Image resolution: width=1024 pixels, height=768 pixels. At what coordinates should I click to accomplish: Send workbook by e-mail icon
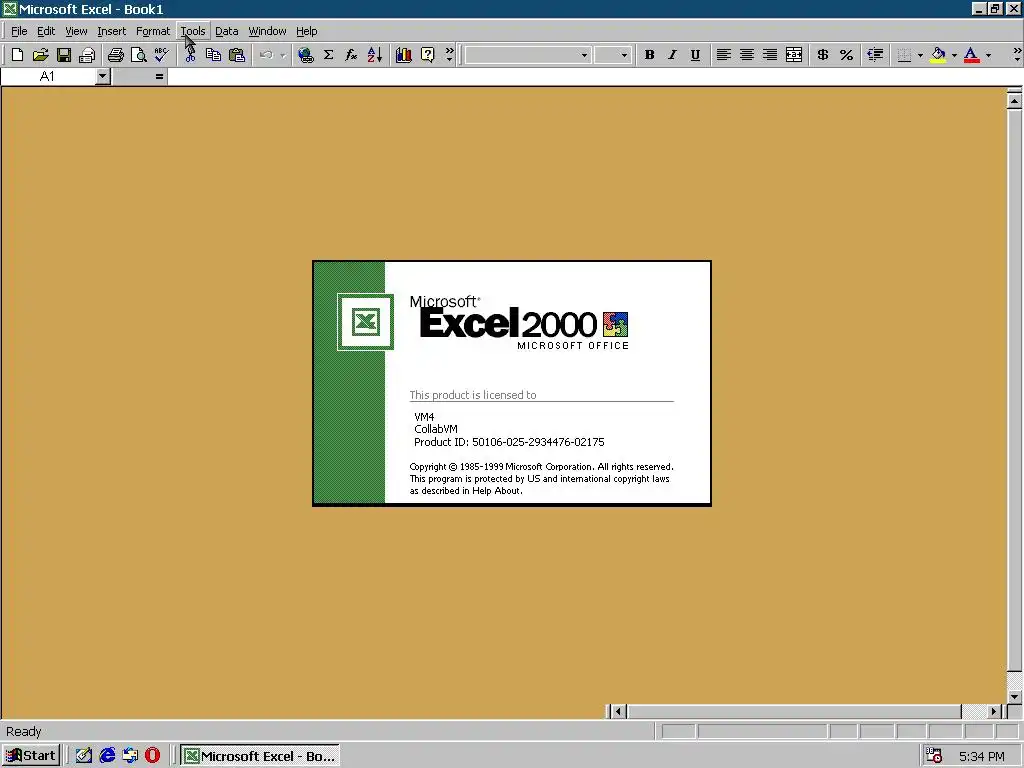click(x=87, y=56)
